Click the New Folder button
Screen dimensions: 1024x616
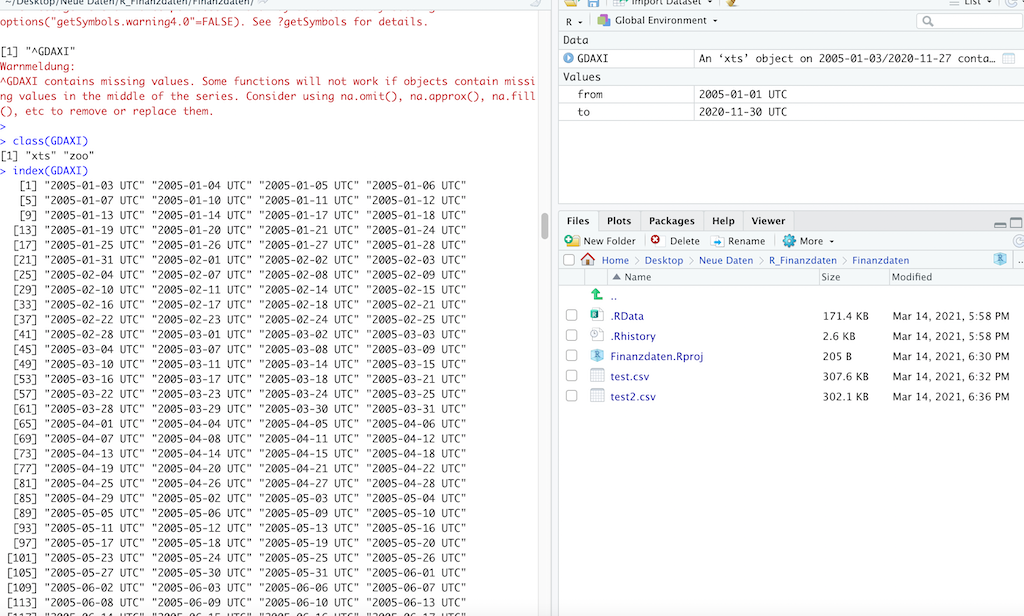(600, 241)
